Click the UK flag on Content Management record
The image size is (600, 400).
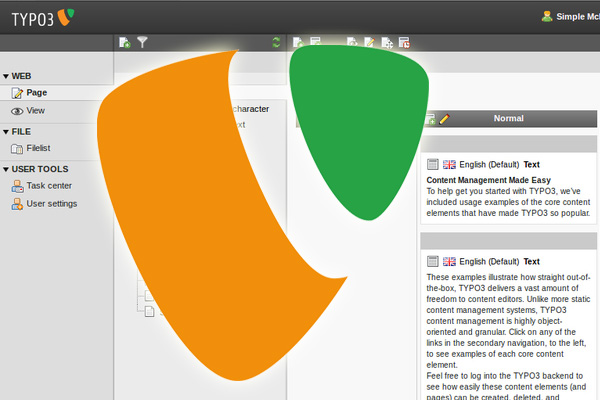449,165
